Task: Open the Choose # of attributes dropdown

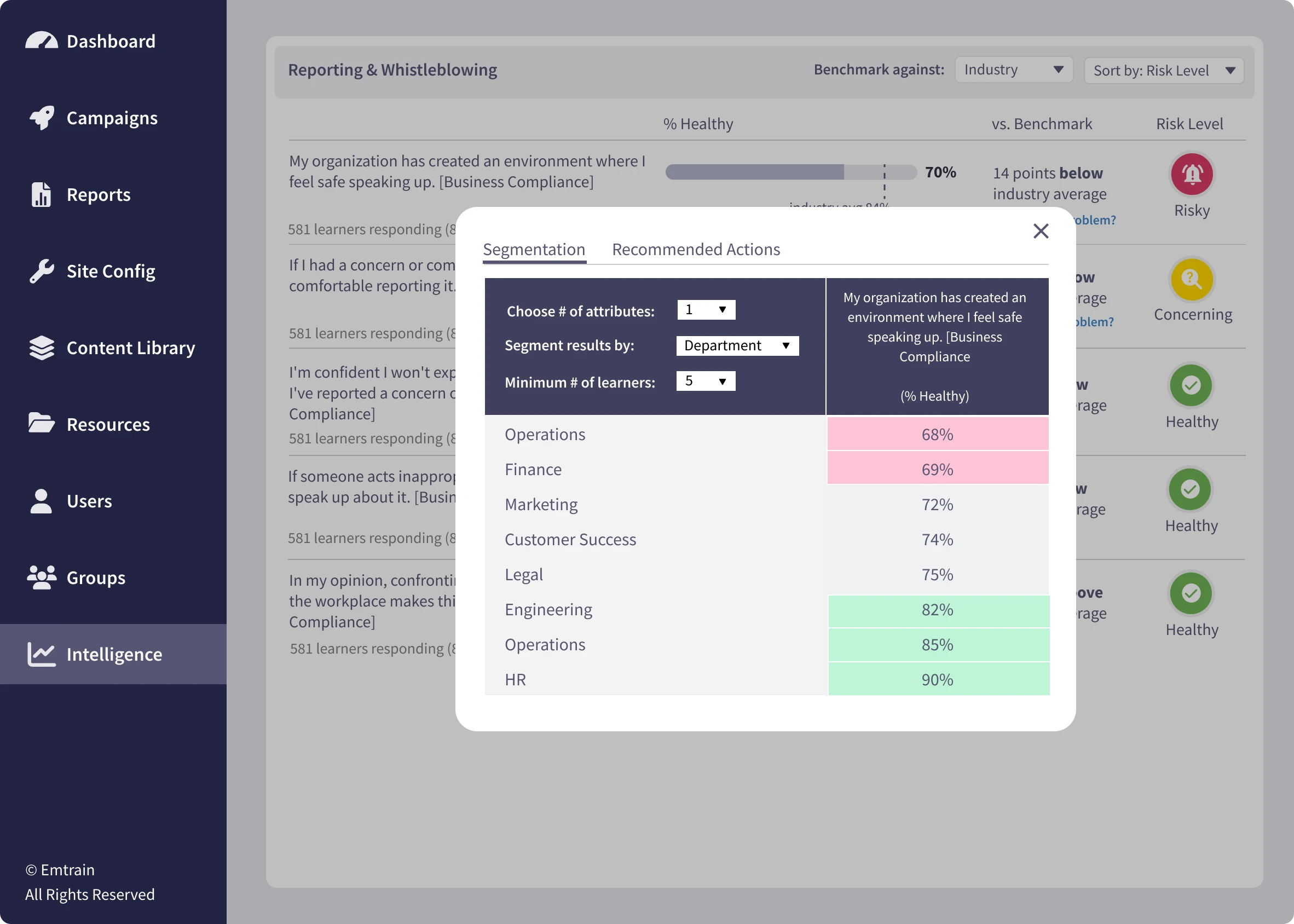Action: point(706,310)
